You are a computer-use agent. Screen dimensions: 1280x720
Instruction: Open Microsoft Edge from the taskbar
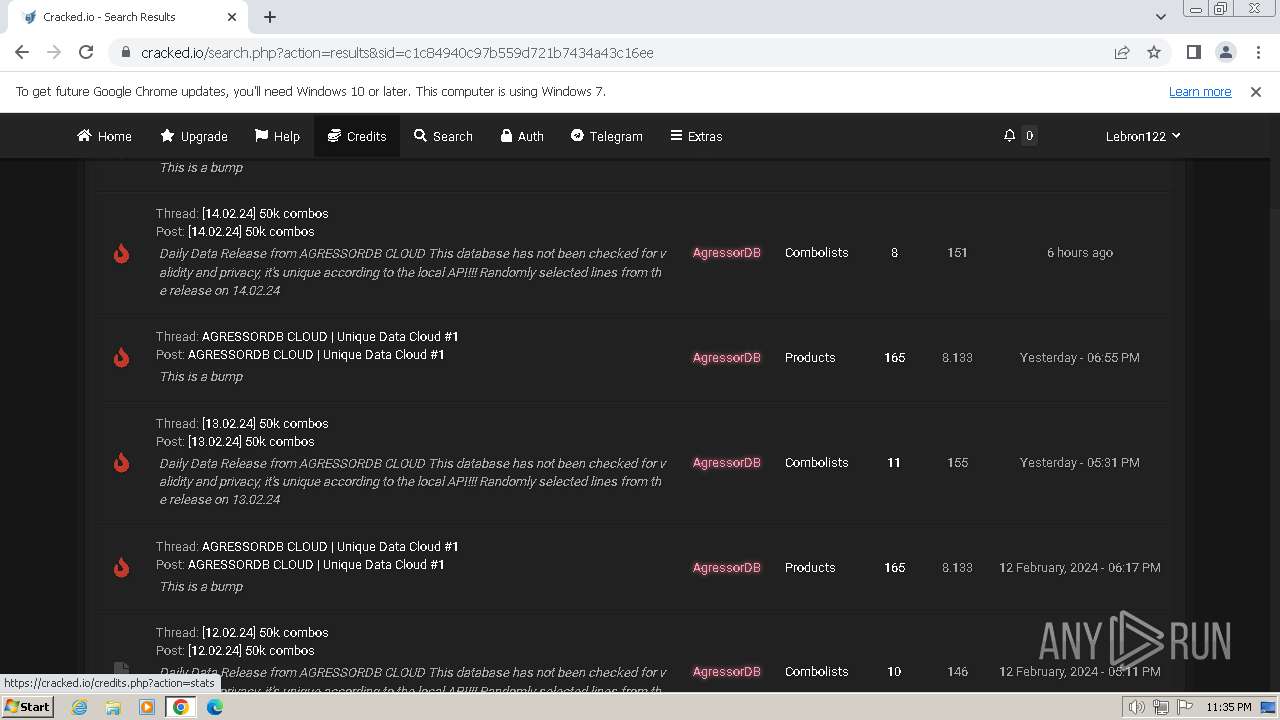[215, 707]
